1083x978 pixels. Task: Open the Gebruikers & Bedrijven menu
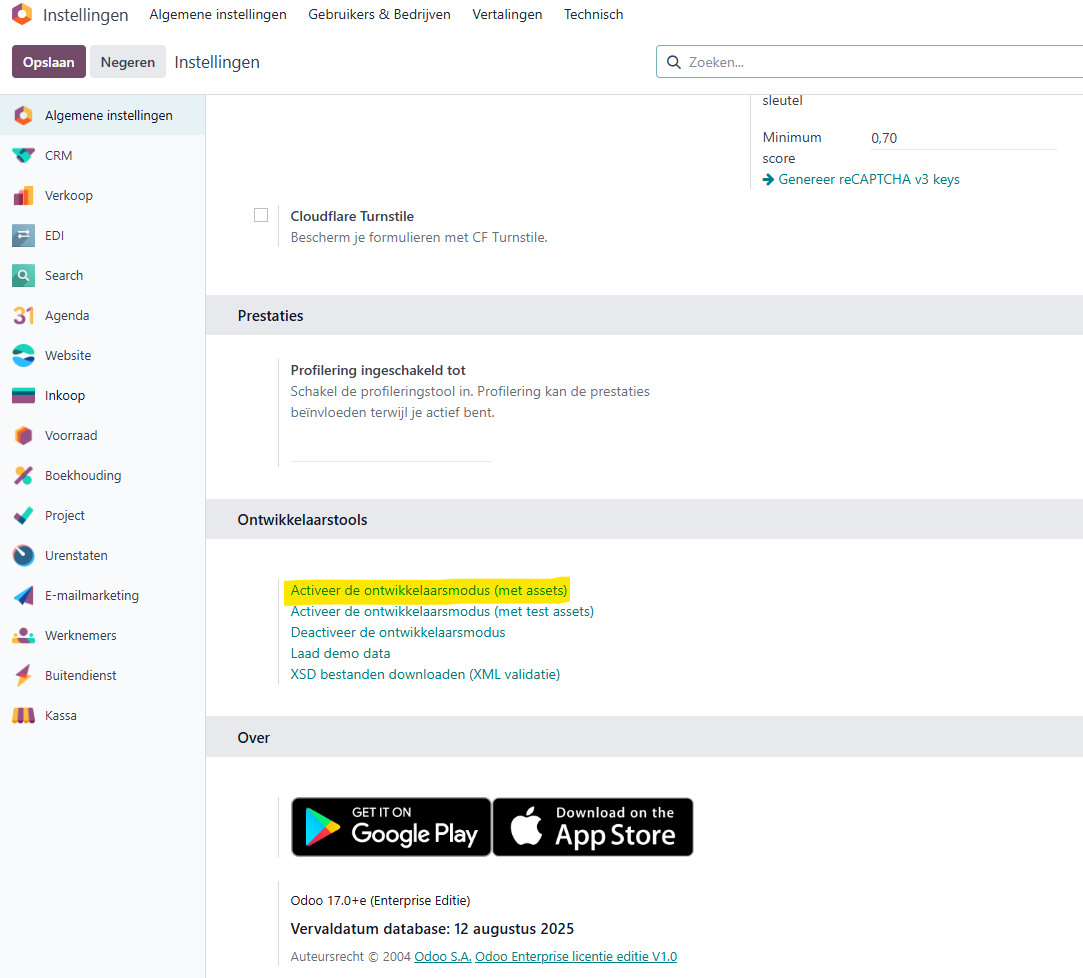pyautogui.click(x=379, y=15)
